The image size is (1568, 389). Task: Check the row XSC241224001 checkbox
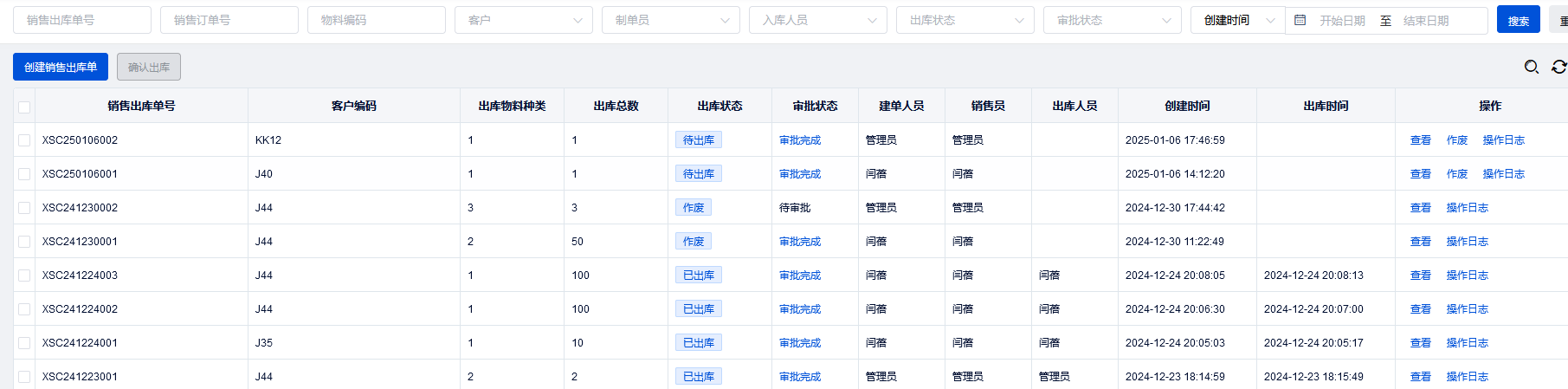point(24,343)
